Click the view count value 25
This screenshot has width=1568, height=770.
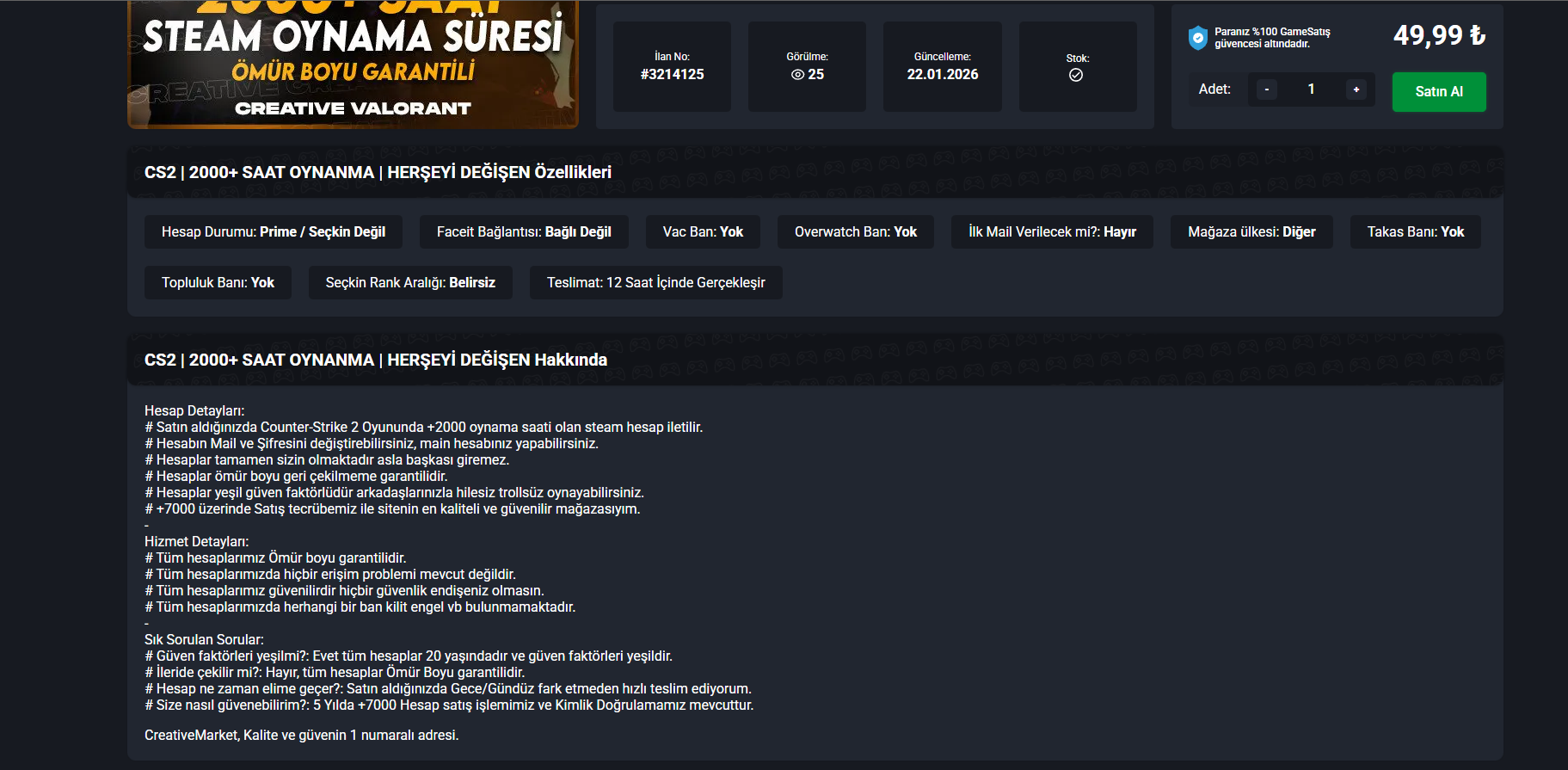[816, 75]
